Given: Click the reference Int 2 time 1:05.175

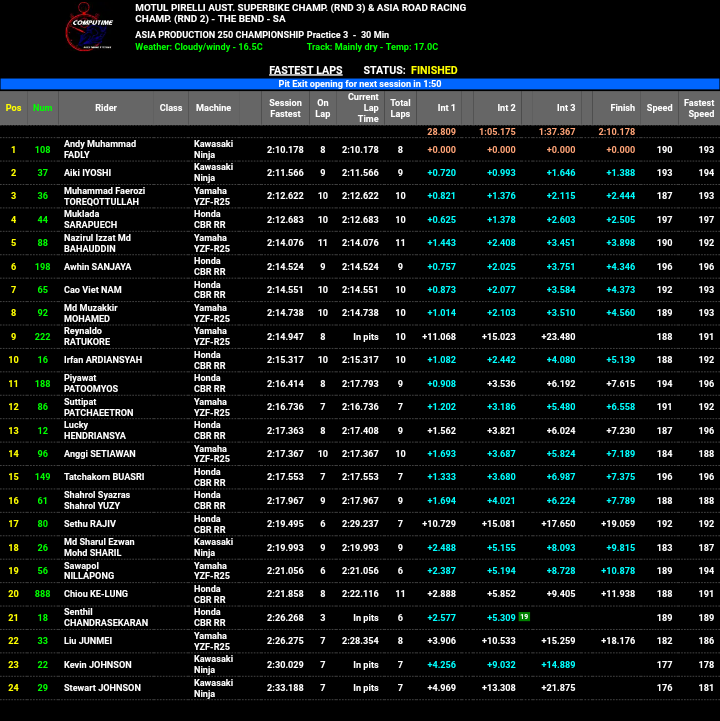Looking at the screenshot, I should point(497,132).
